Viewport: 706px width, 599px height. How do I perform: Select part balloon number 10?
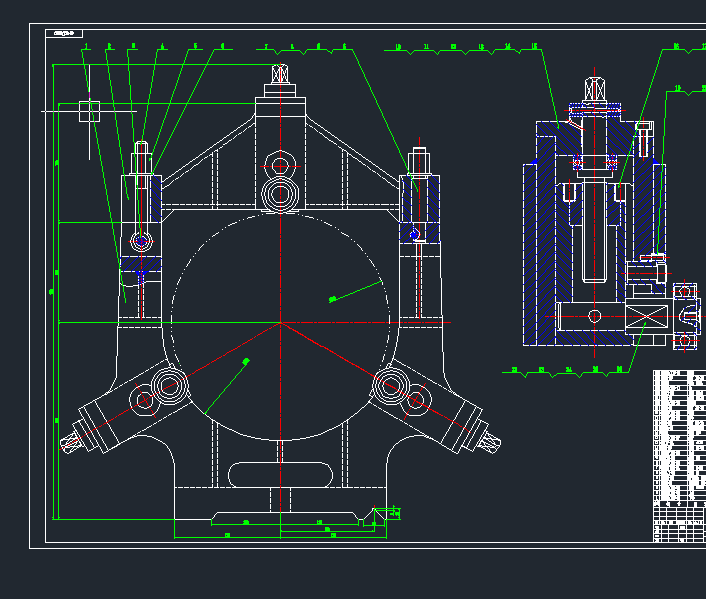coord(398,47)
